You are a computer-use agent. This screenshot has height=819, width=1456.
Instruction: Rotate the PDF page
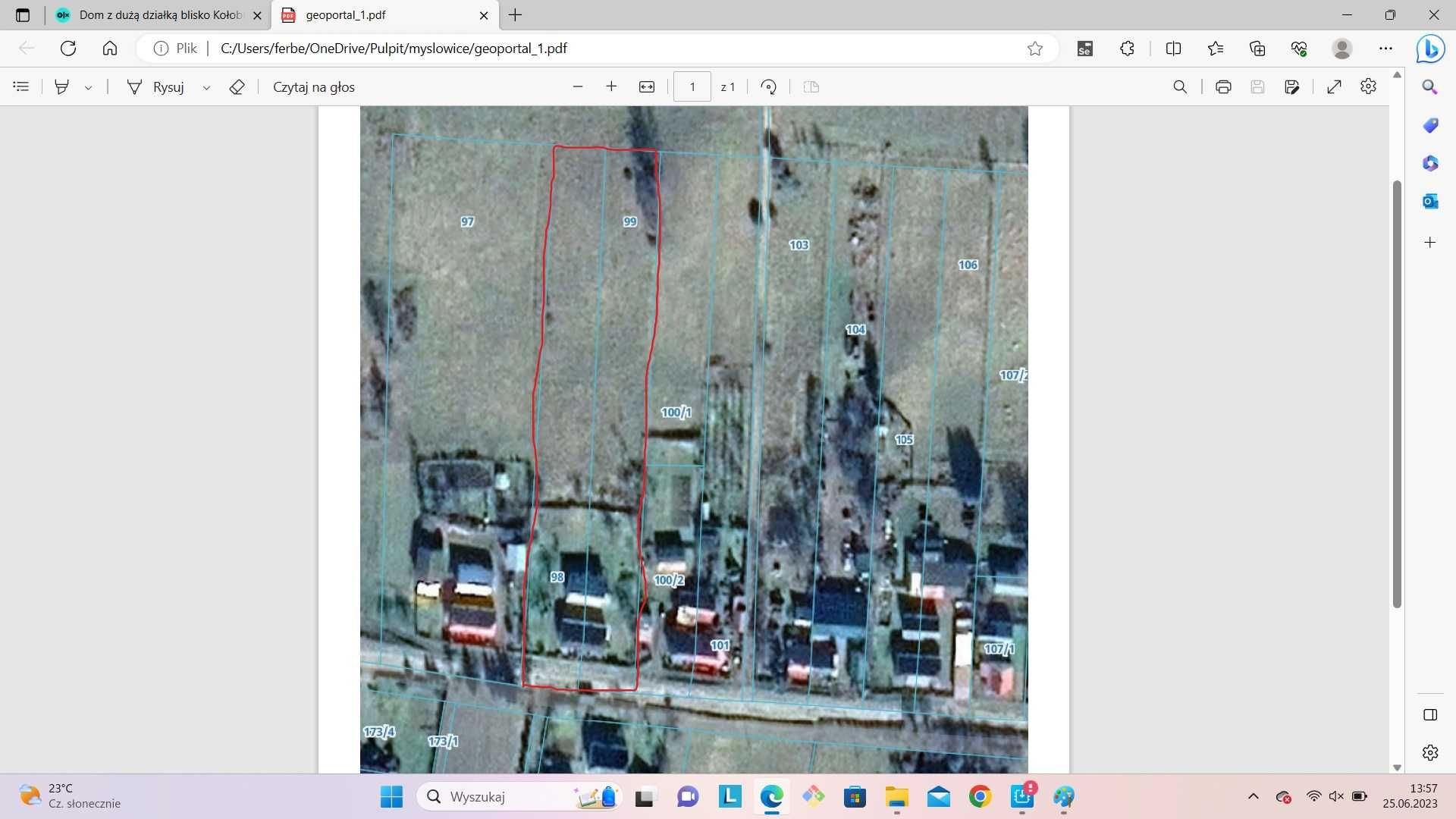[x=768, y=86]
